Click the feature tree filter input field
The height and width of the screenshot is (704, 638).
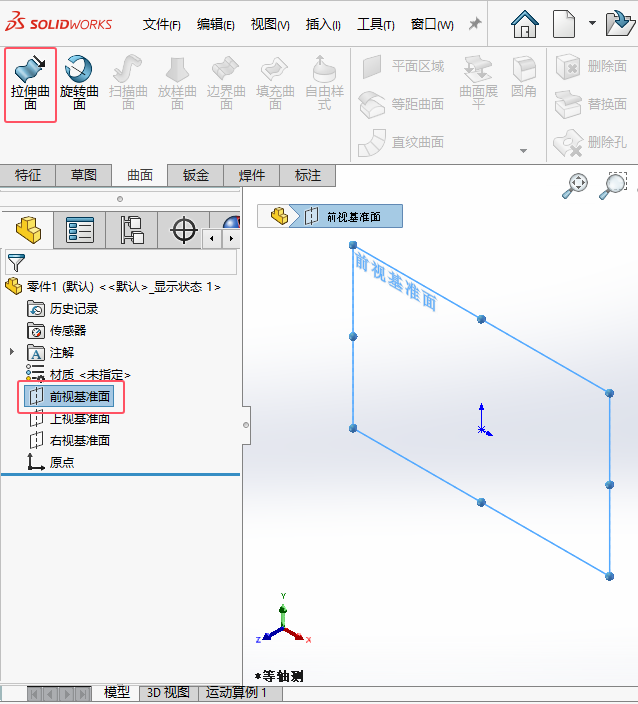pyautogui.click(x=121, y=263)
